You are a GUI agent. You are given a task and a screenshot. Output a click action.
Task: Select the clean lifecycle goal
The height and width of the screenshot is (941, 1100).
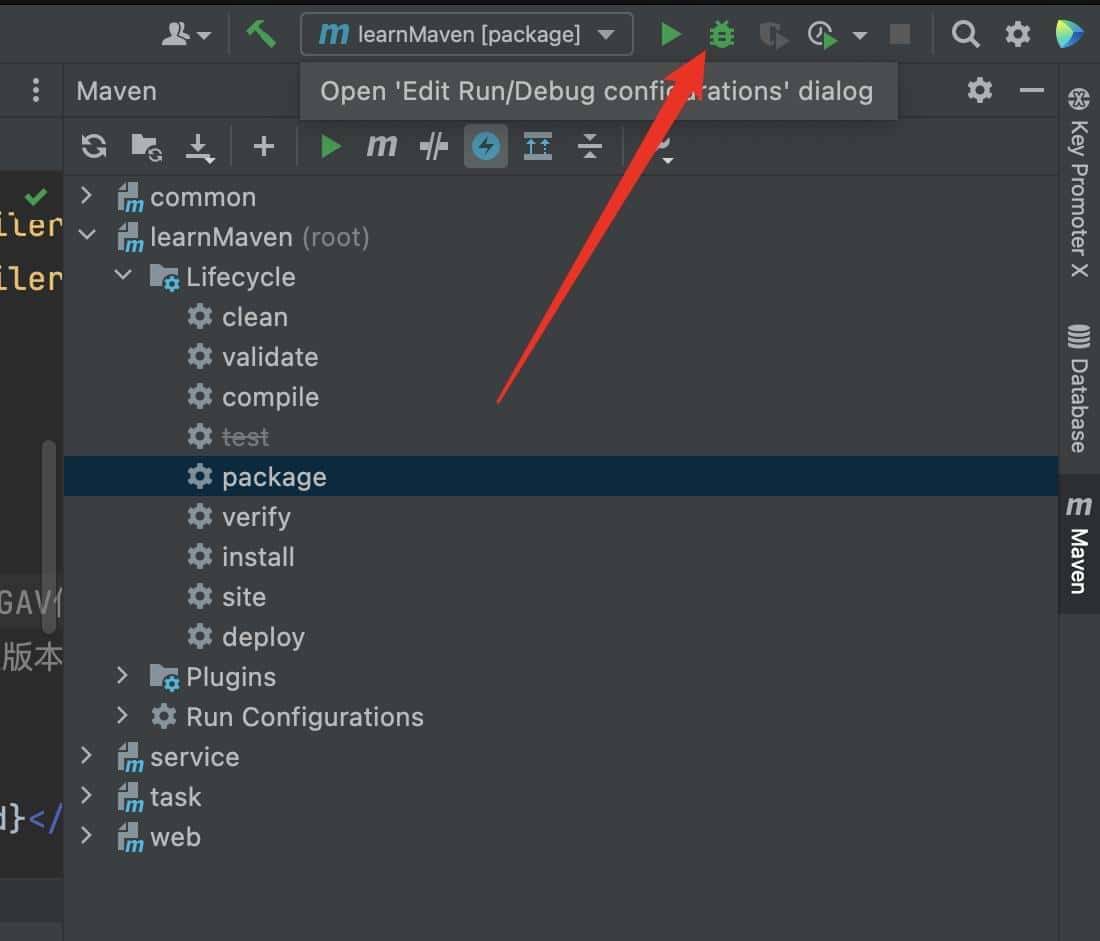254,317
